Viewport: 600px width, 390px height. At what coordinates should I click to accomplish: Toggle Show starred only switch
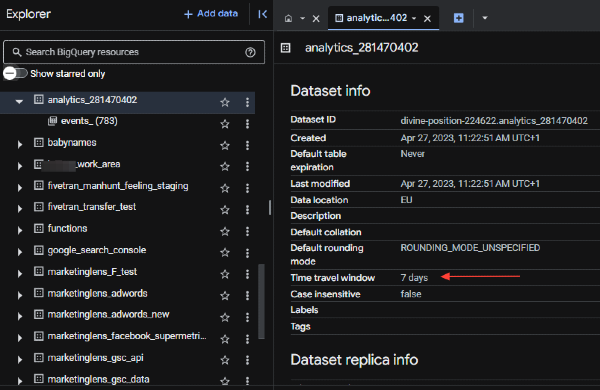(x=16, y=73)
